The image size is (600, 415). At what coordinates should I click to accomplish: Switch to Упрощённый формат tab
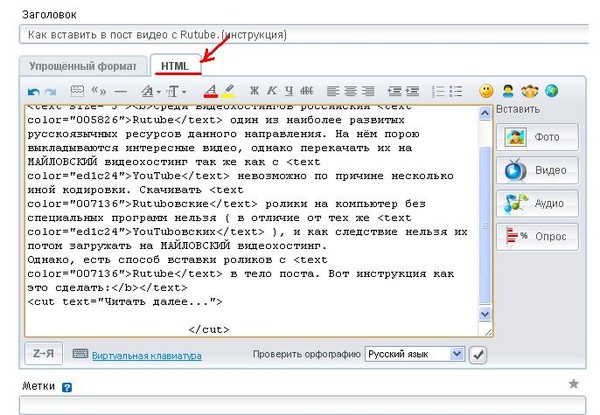[x=83, y=66]
